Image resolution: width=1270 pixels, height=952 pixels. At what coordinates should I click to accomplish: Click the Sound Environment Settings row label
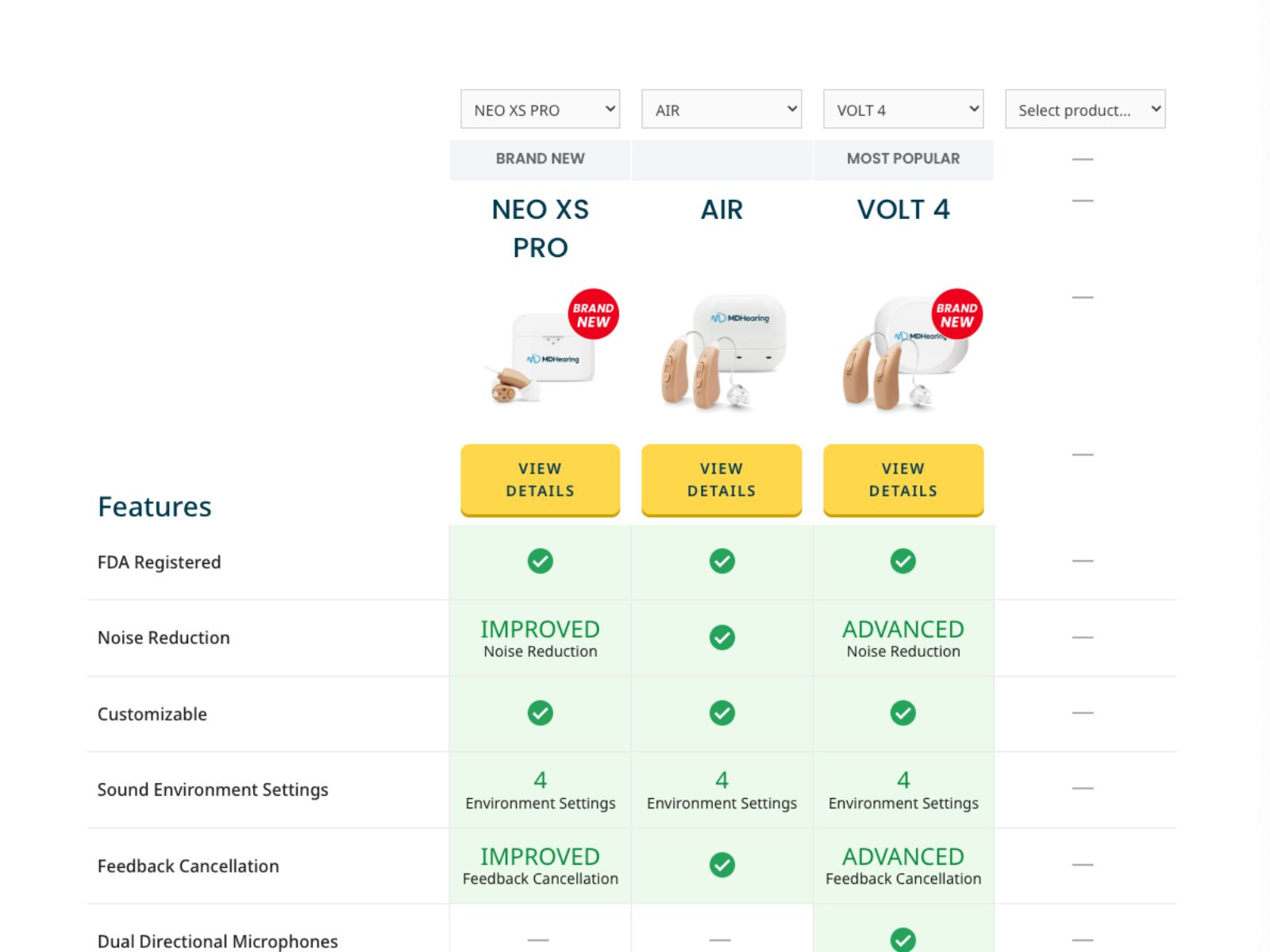[213, 790]
